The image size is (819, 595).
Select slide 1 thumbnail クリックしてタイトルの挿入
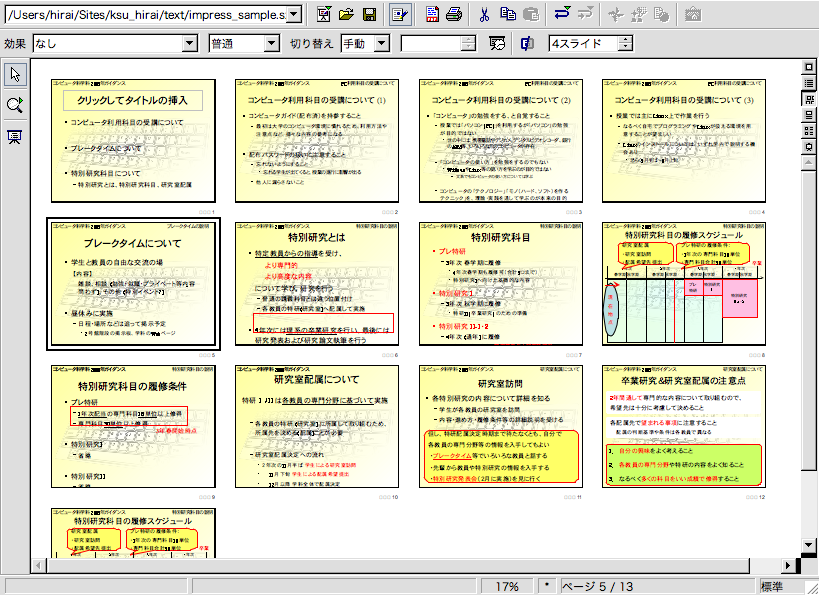pyautogui.click(x=133, y=141)
